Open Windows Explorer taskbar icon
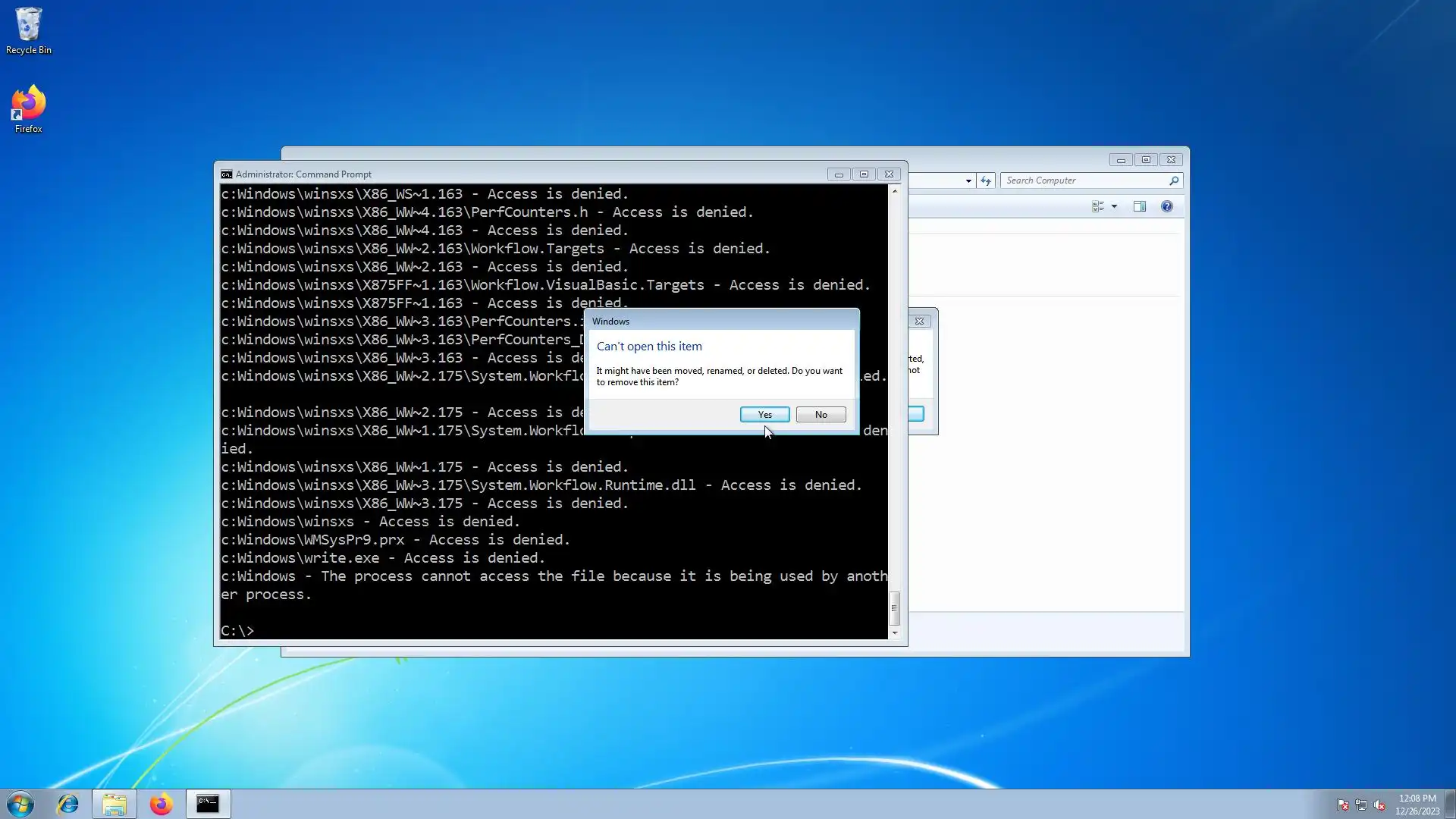1456x819 pixels. pos(115,804)
